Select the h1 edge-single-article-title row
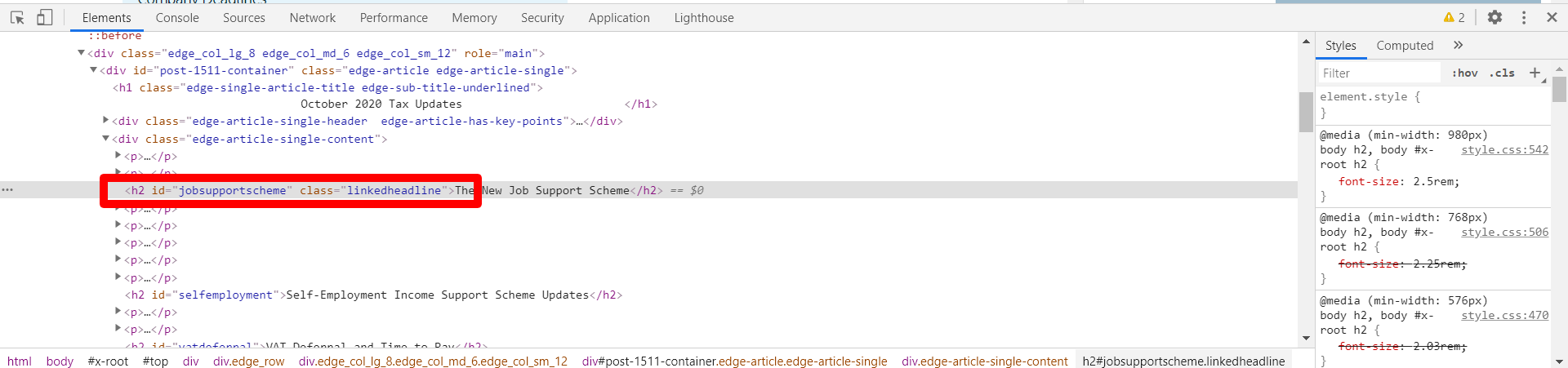 point(327,87)
